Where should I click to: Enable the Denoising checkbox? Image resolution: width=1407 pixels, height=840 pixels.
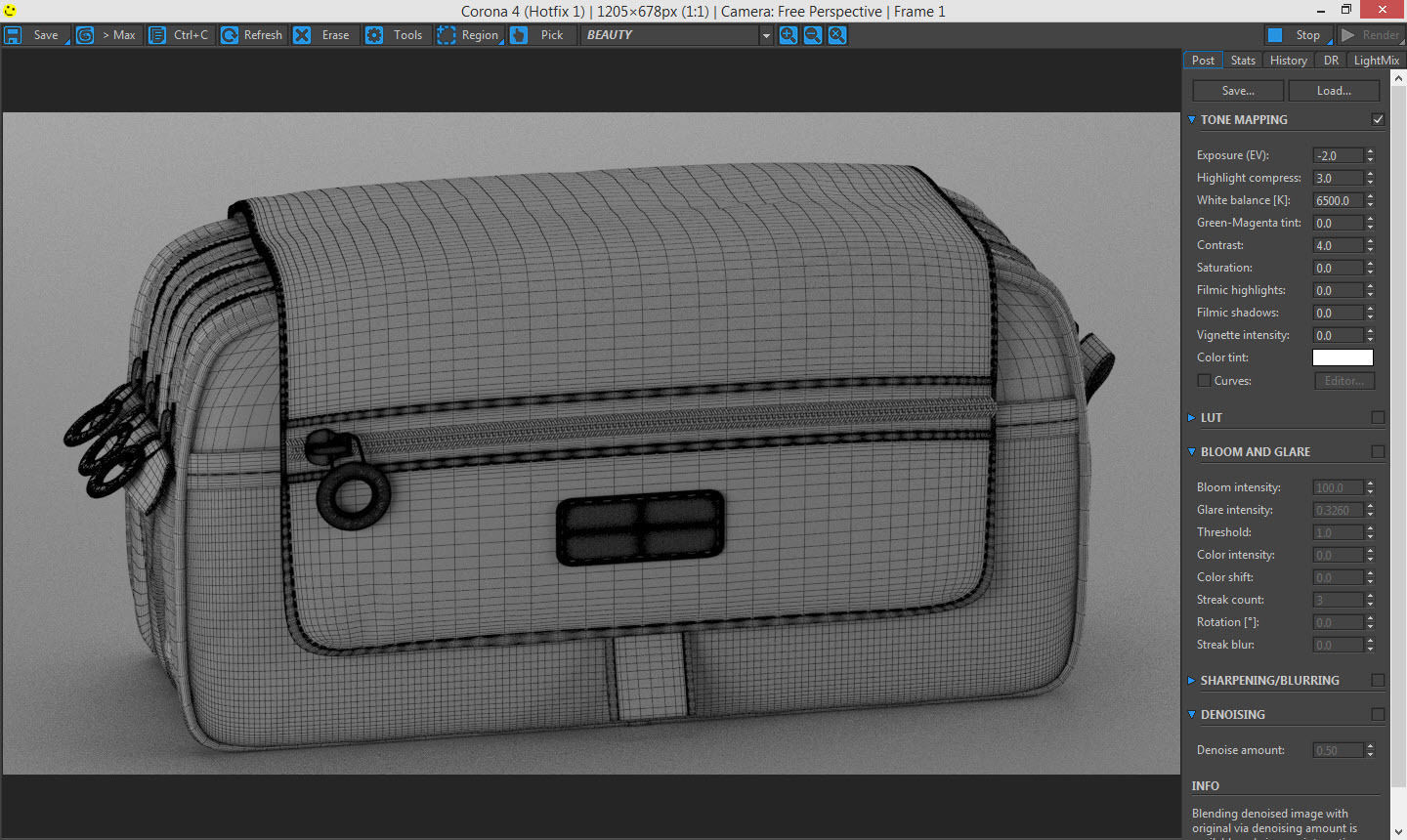click(x=1378, y=714)
